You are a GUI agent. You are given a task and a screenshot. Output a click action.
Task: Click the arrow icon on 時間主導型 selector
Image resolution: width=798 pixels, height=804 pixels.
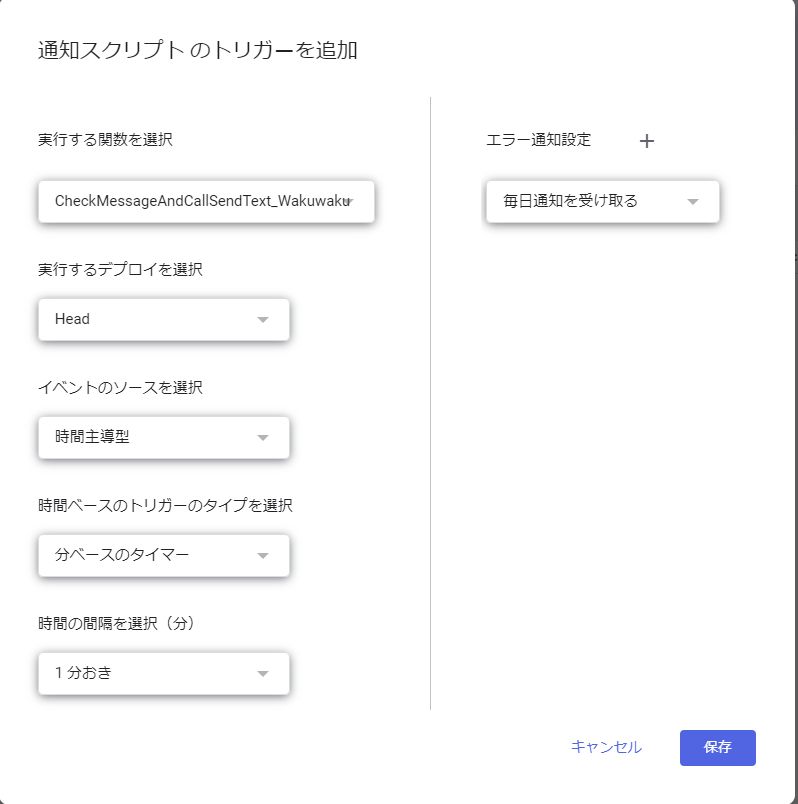point(262,437)
